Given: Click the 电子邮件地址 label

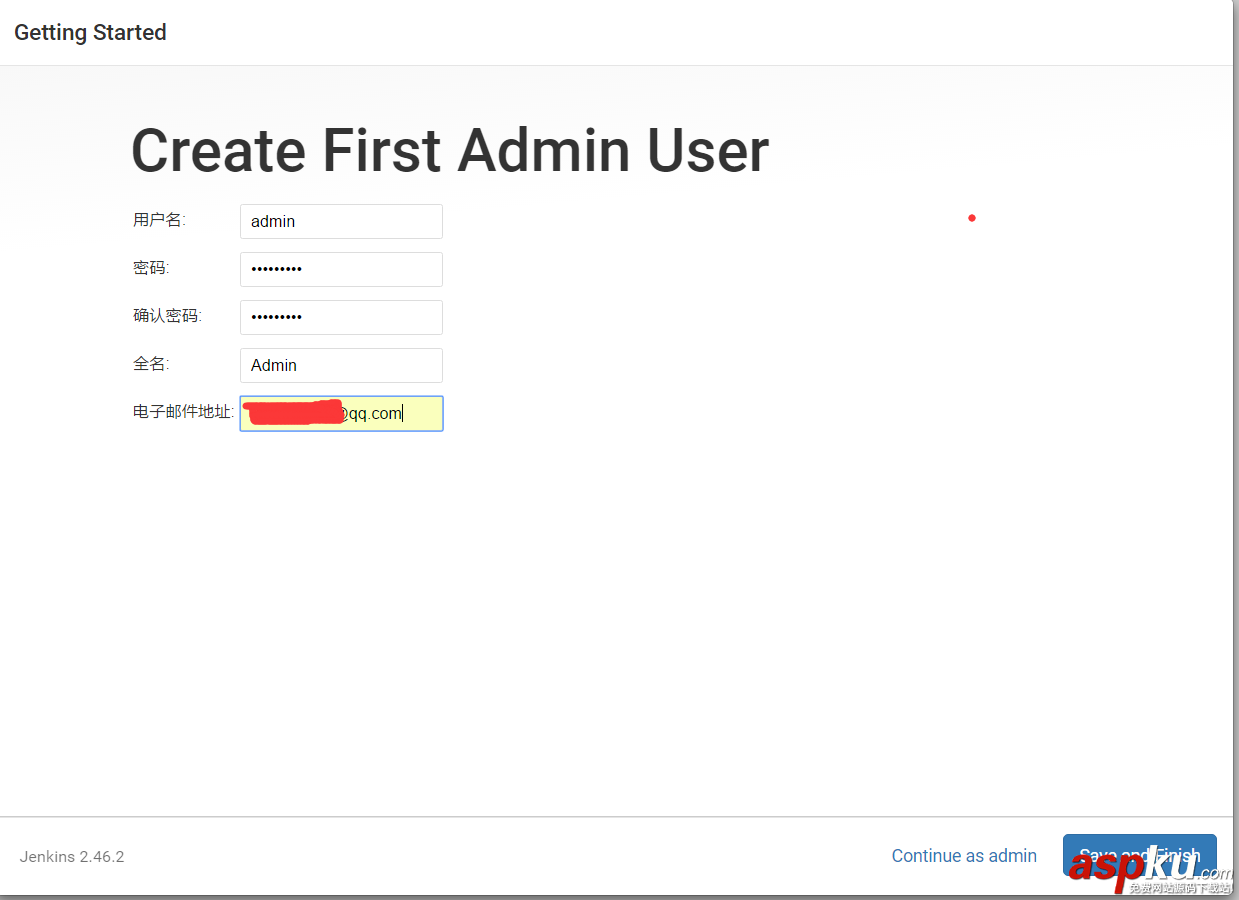Looking at the screenshot, I should [x=184, y=412].
